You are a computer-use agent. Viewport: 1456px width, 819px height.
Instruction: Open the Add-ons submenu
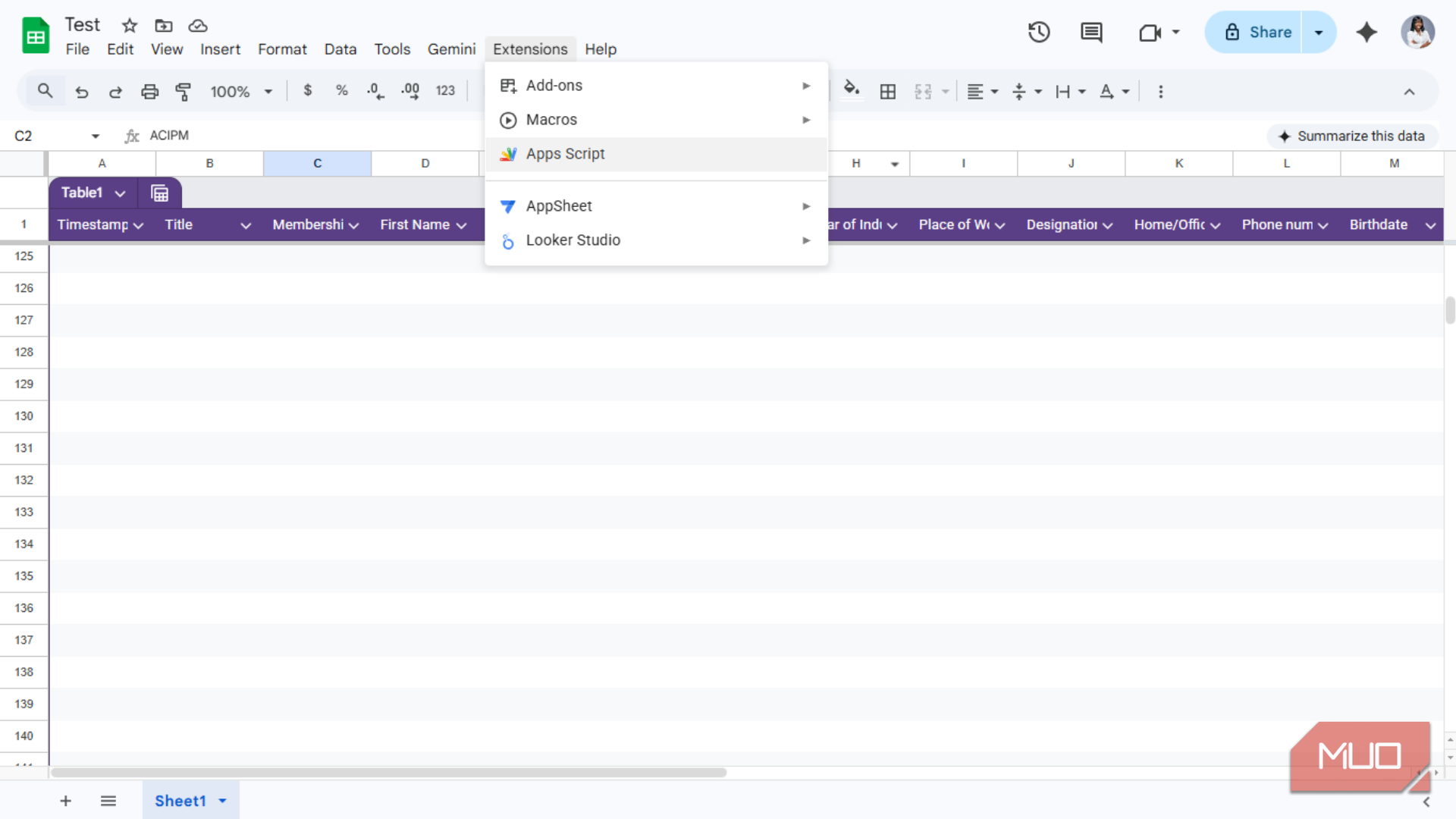[x=655, y=86]
